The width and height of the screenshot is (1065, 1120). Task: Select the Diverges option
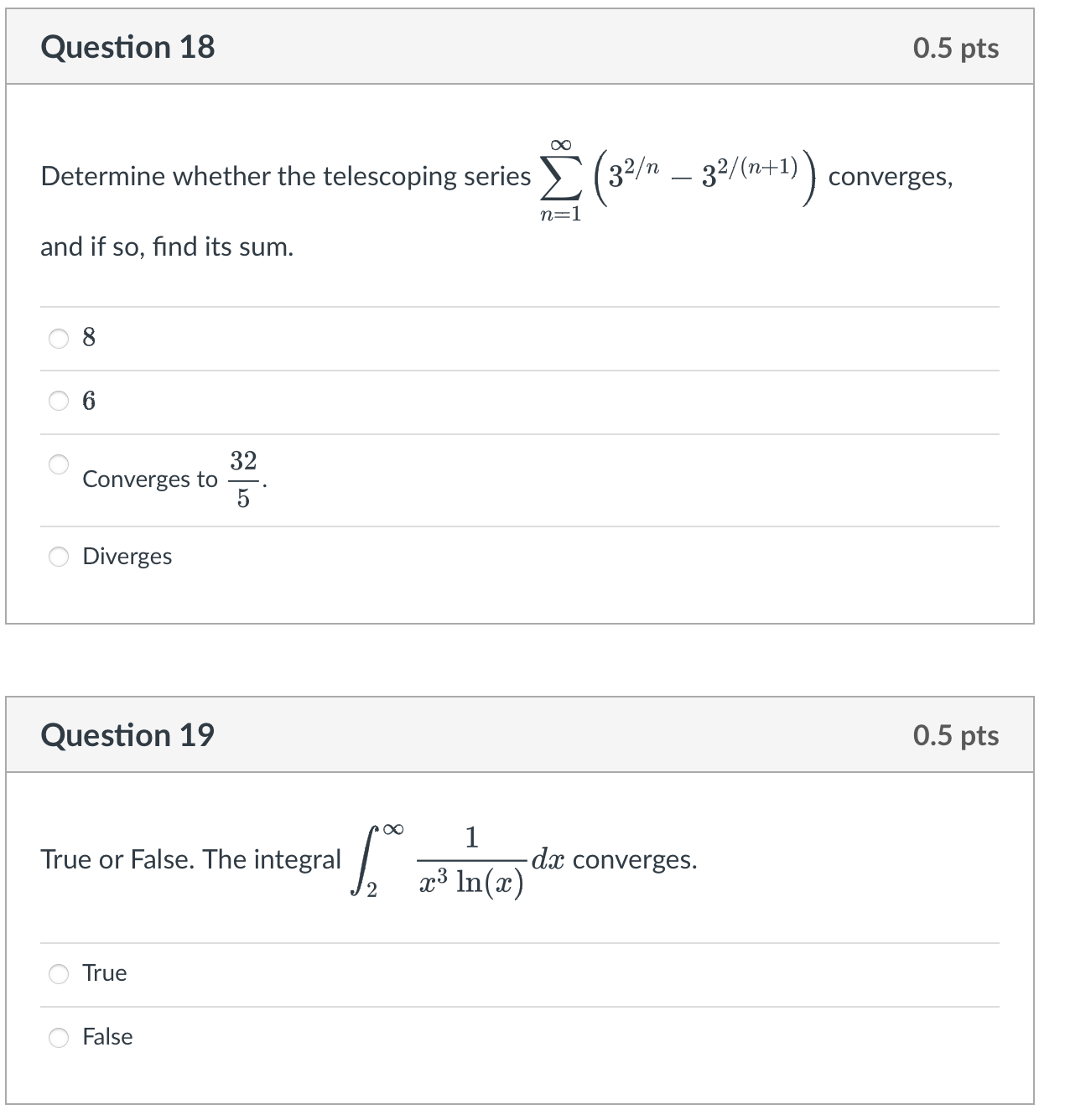59,556
